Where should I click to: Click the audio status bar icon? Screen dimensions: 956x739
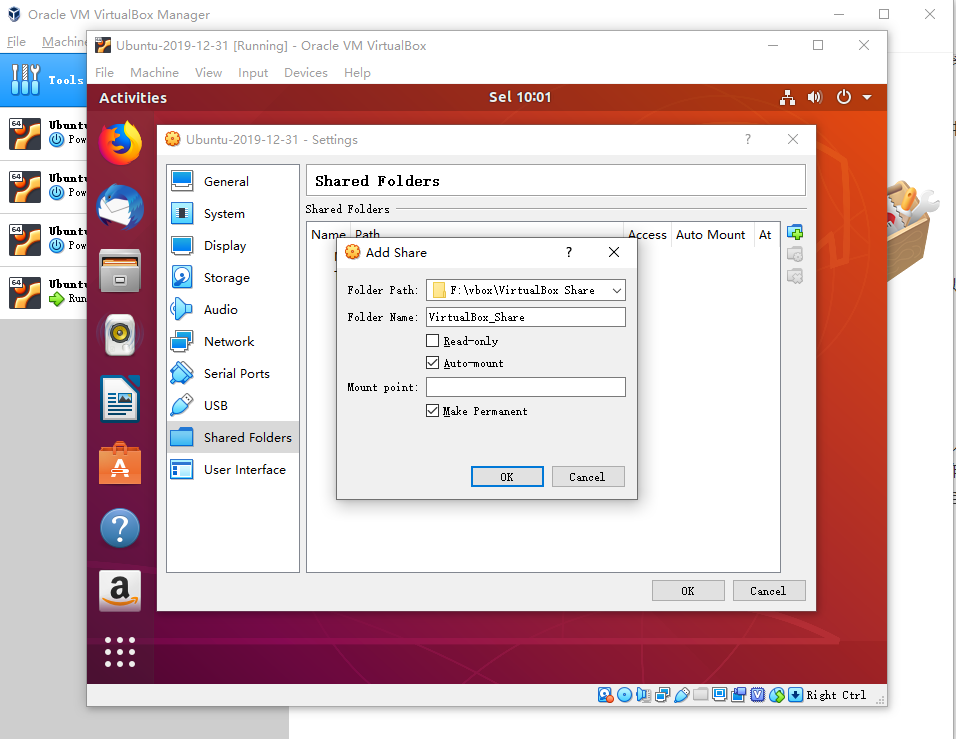(643, 695)
